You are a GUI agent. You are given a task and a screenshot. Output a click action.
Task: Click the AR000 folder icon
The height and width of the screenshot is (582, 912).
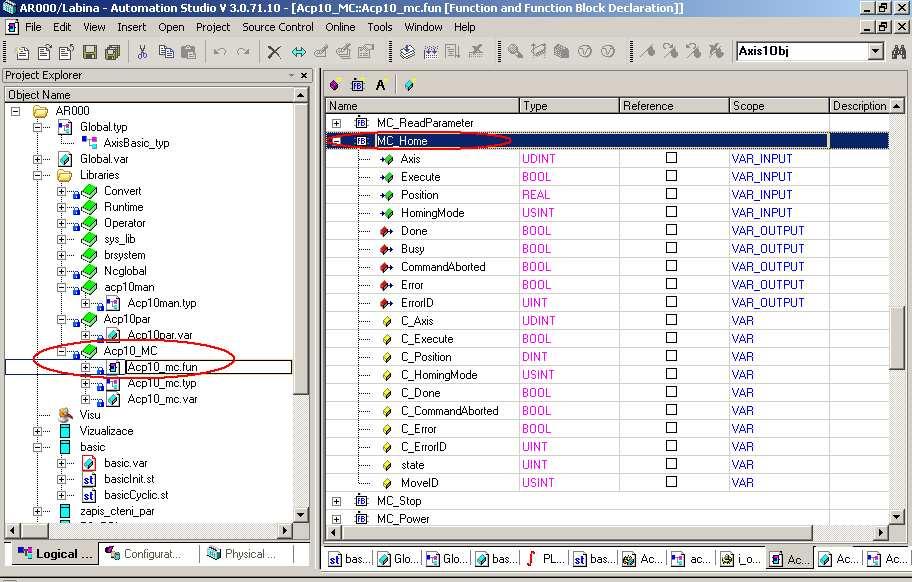pos(40,111)
